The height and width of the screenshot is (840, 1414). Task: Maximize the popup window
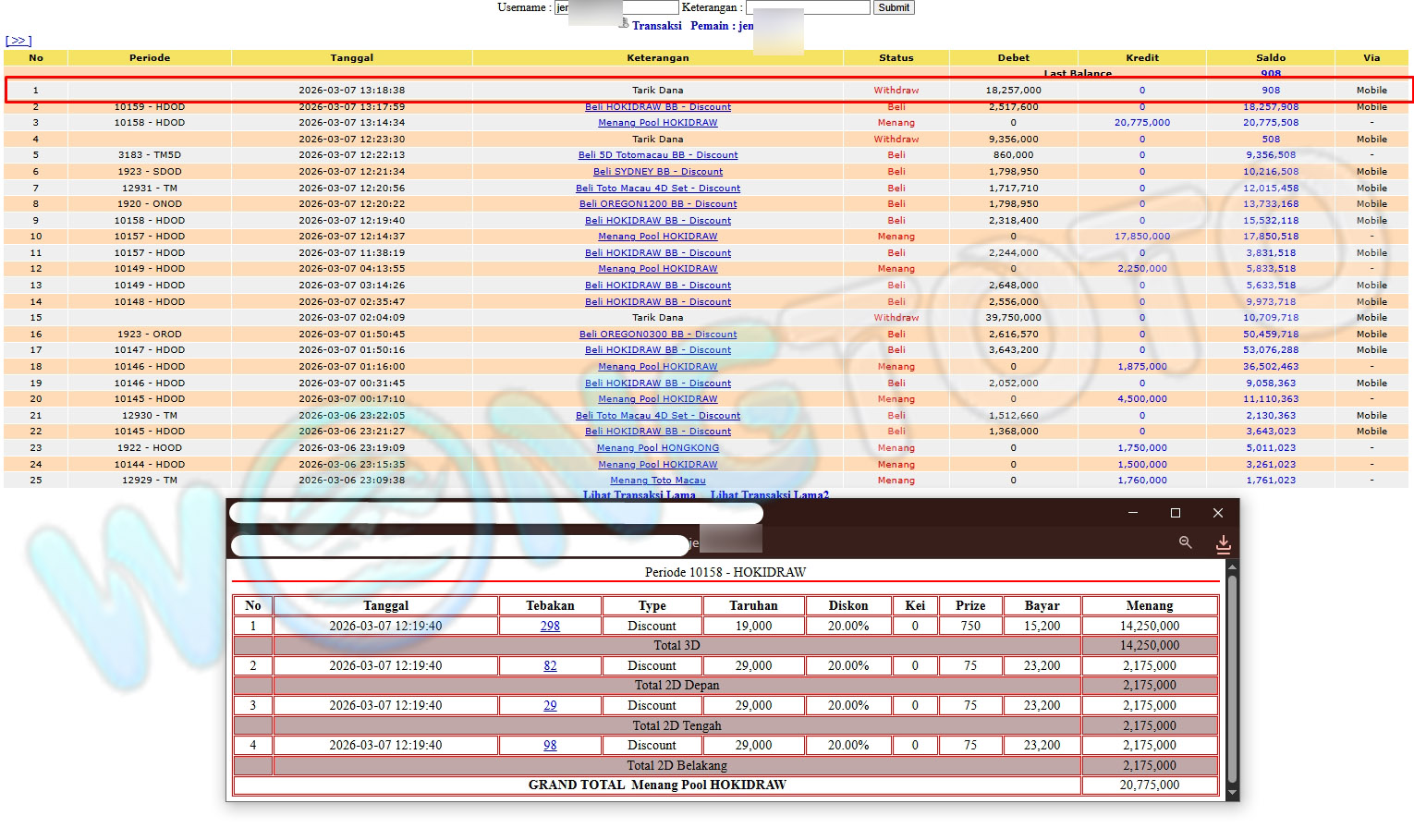pos(1175,513)
